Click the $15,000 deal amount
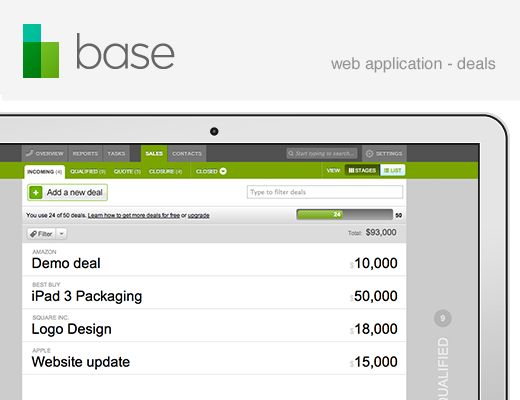The width and height of the screenshot is (520, 400). (x=373, y=362)
